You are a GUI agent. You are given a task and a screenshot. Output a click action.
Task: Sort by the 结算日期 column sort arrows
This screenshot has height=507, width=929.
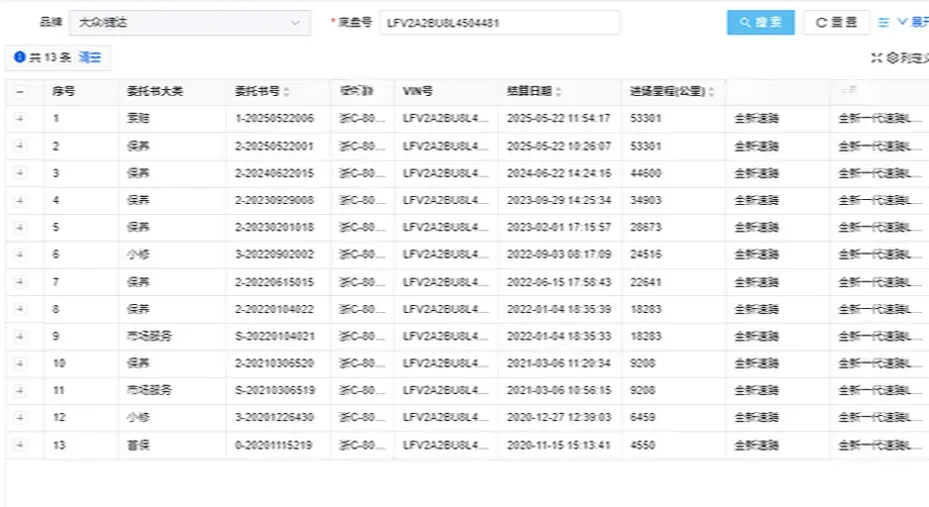[558, 92]
